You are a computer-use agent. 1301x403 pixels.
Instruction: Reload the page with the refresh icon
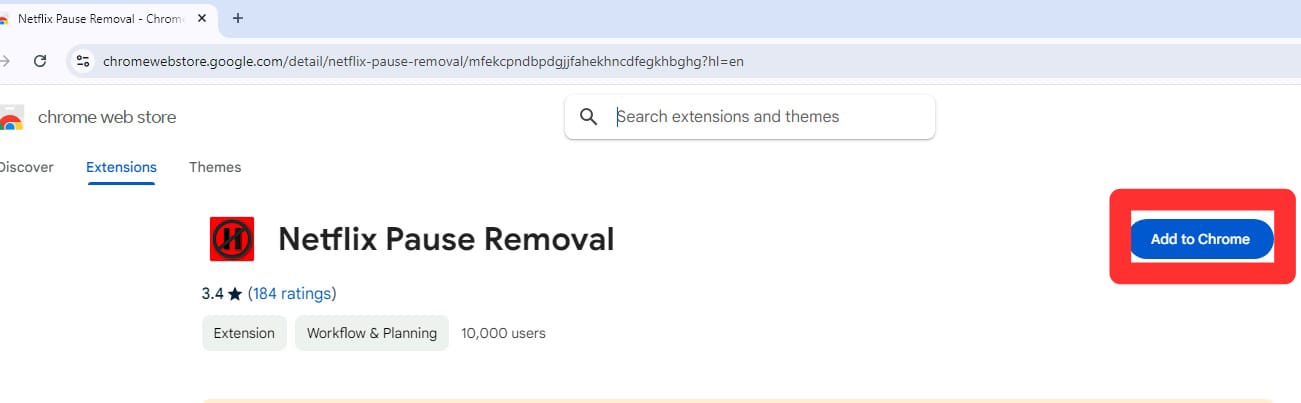tap(40, 61)
